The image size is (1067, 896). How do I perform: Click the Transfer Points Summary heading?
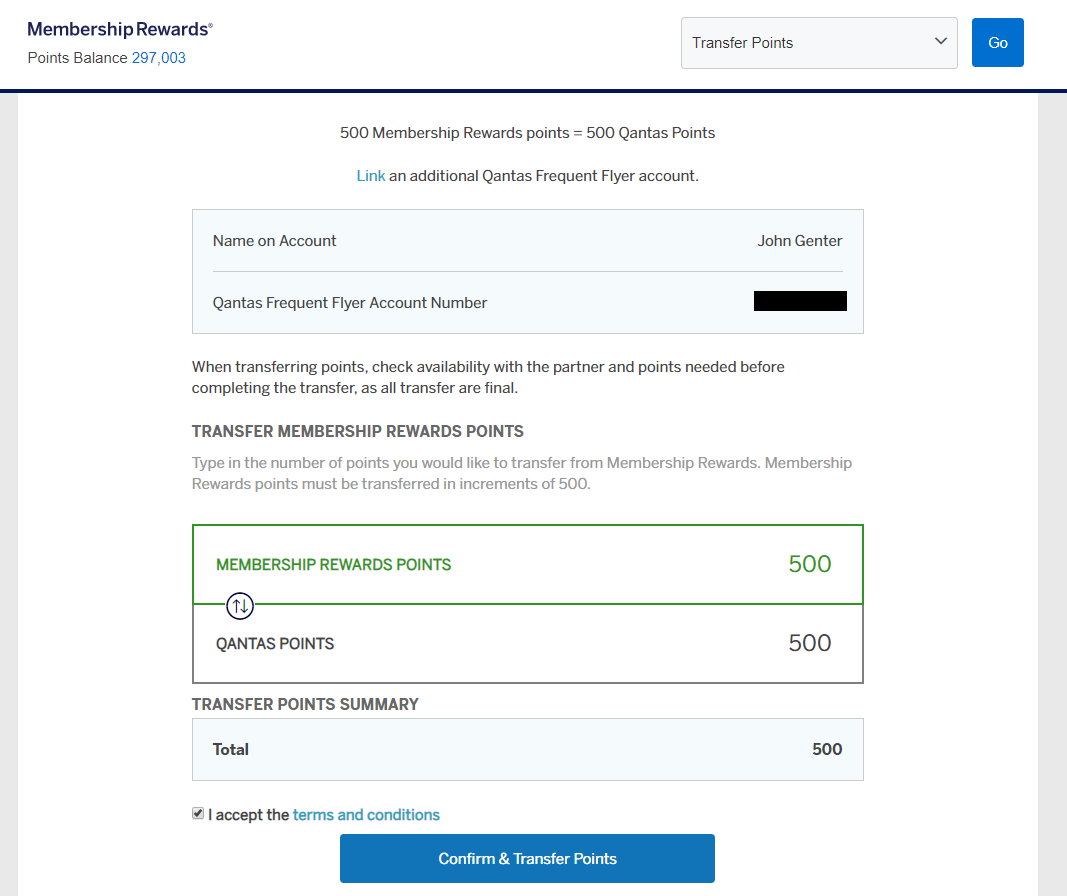[305, 704]
